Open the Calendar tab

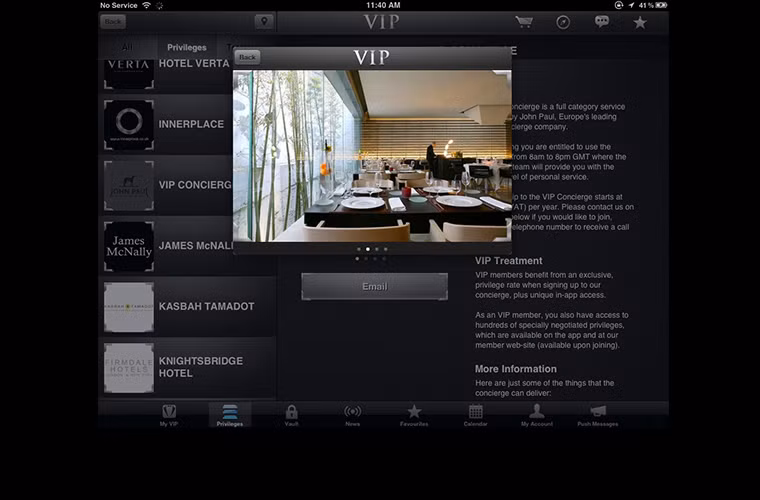click(x=475, y=415)
